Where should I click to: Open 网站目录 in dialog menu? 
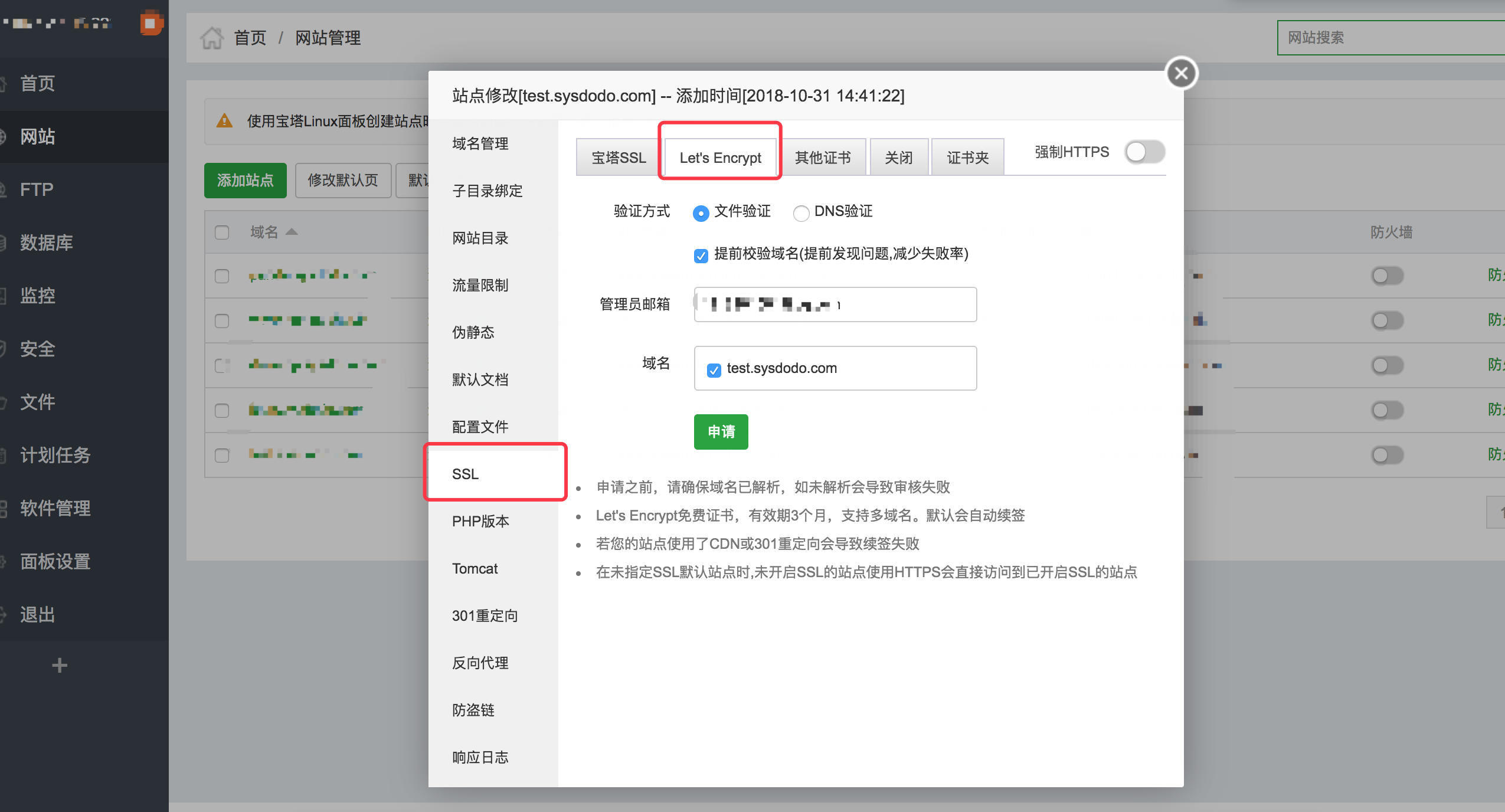click(493, 238)
